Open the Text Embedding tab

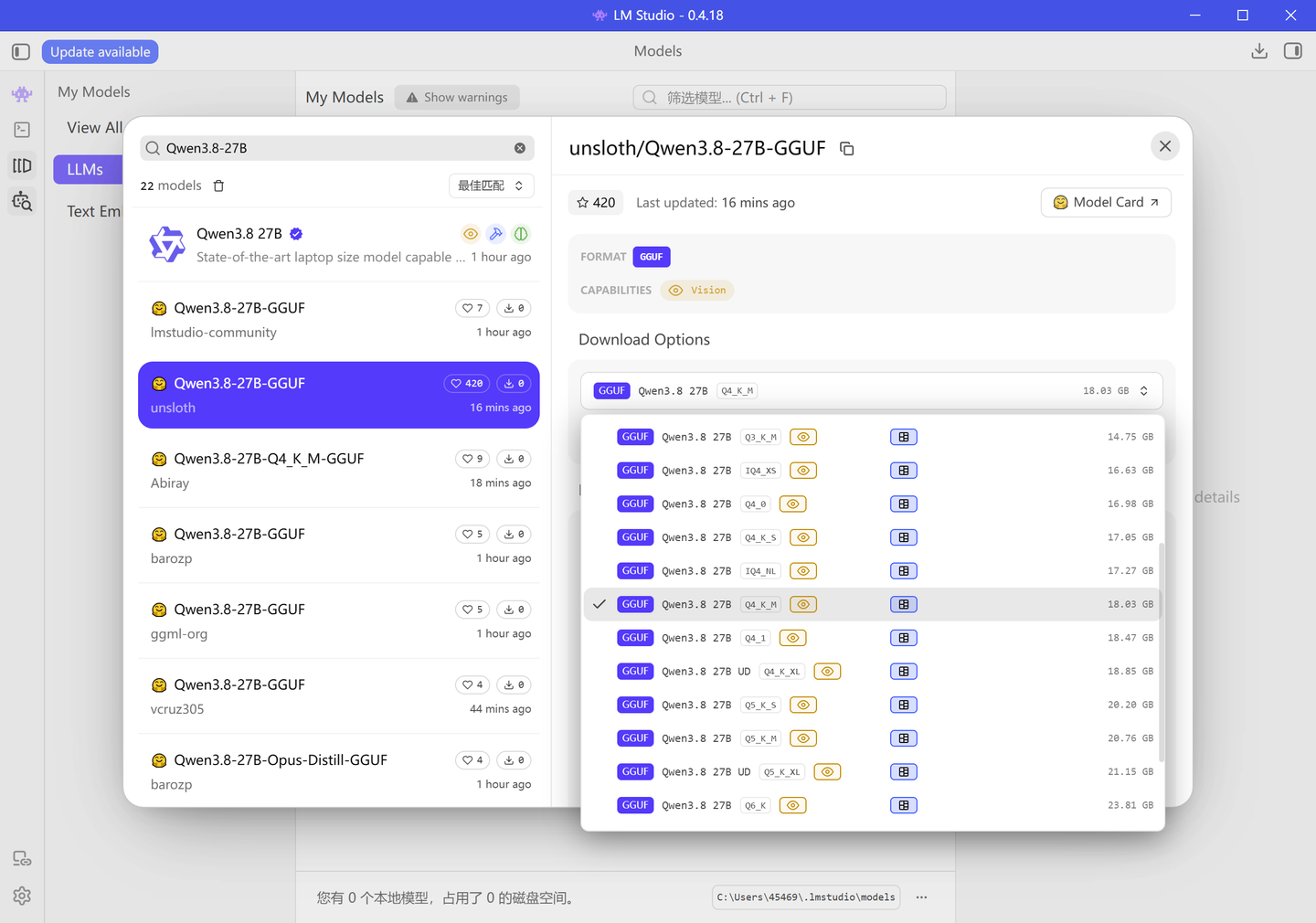click(93, 211)
